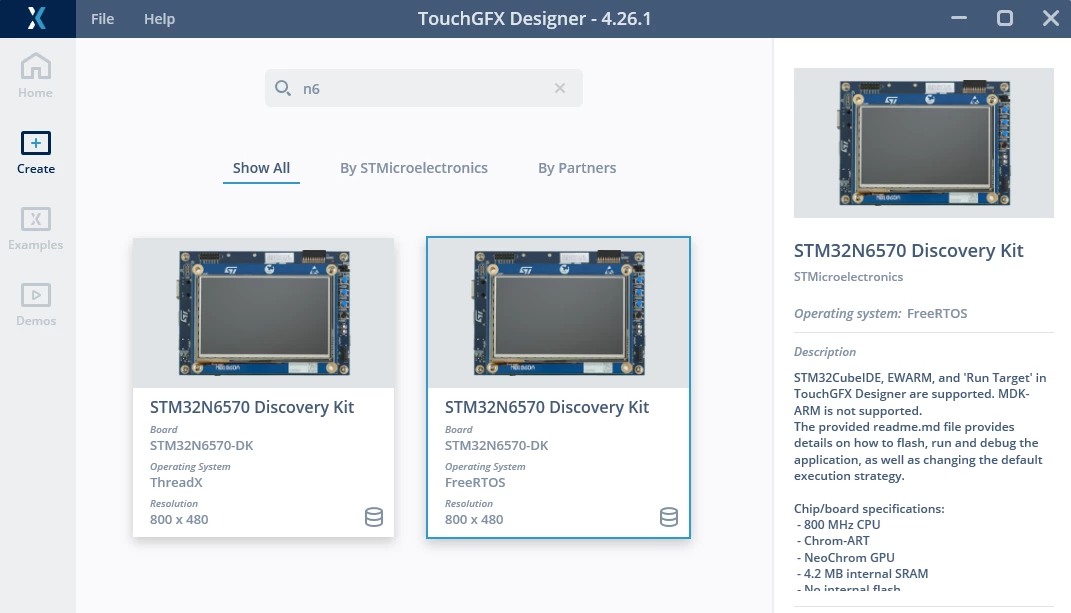The width and height of the screenshot is (1071, 613).
Task: Open the Examples sidebar section
Action: [36, 229]
